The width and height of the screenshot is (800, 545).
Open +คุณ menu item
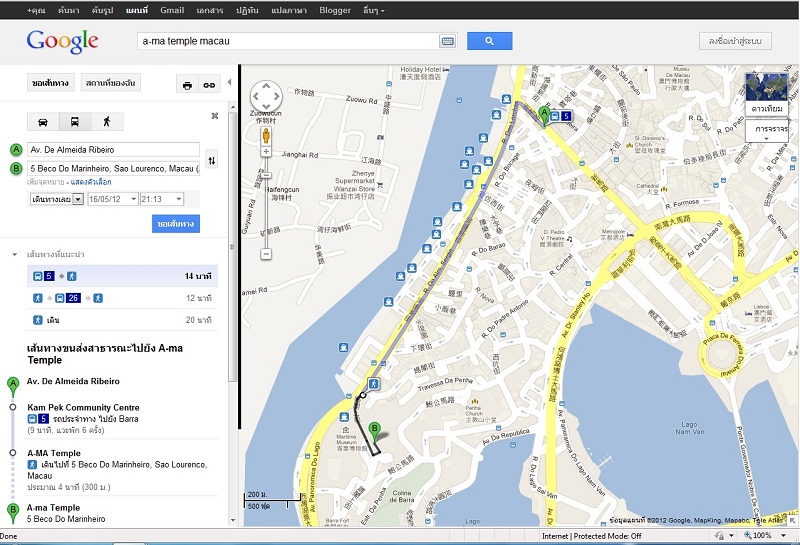pyautogui.click(x=36, y=10)
